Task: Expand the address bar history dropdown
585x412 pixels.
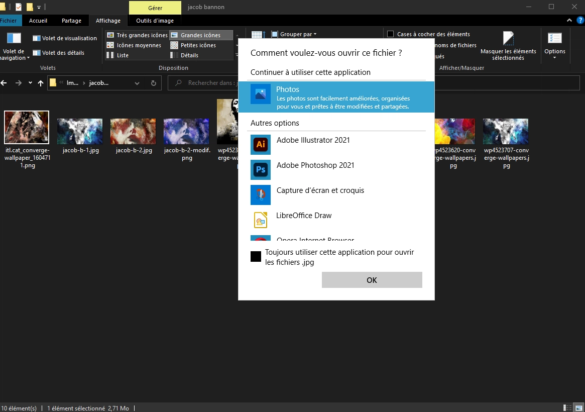Action: pos(137,83)
